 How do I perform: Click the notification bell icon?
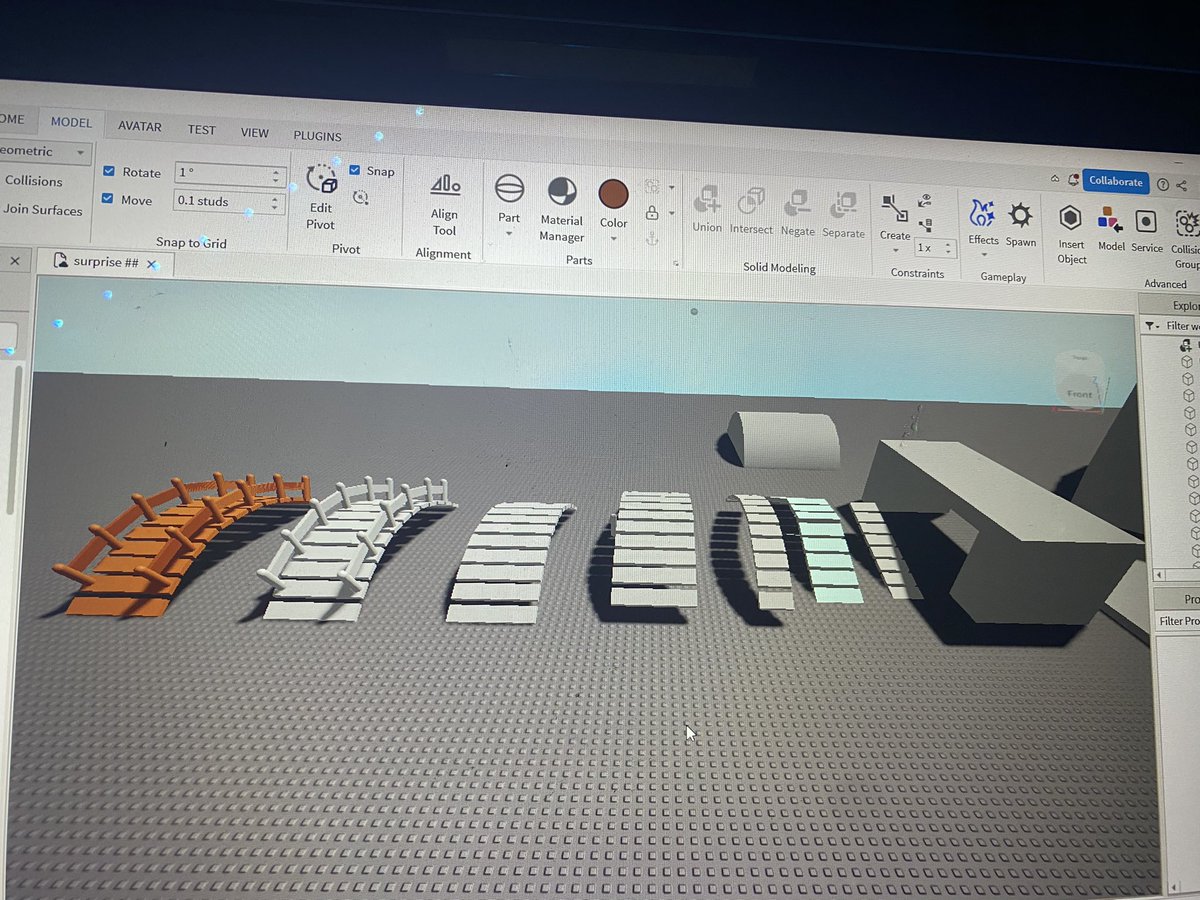[1073, 180]
